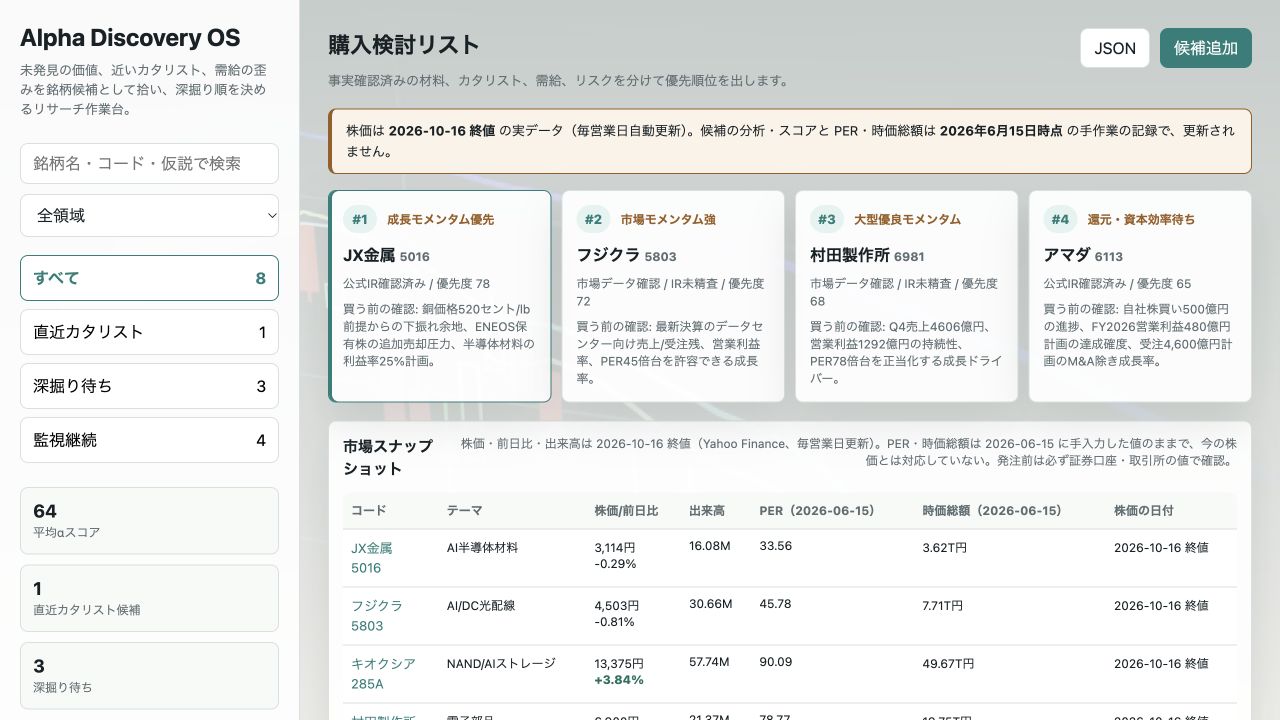
Task: Click the AI/DC光配線 theme cell
Action: (x=483, y=606)
